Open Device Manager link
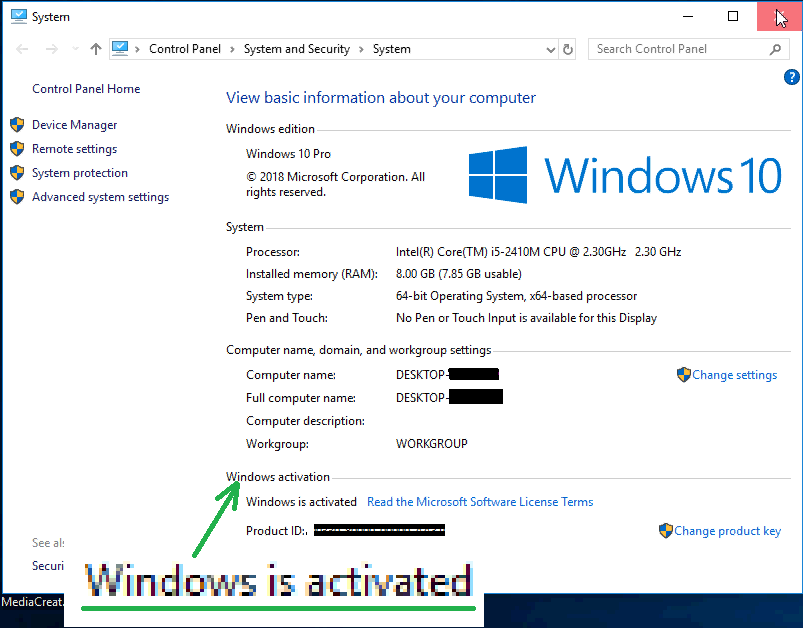The width and height of the screenshot is (803, 628). (74, 125)
